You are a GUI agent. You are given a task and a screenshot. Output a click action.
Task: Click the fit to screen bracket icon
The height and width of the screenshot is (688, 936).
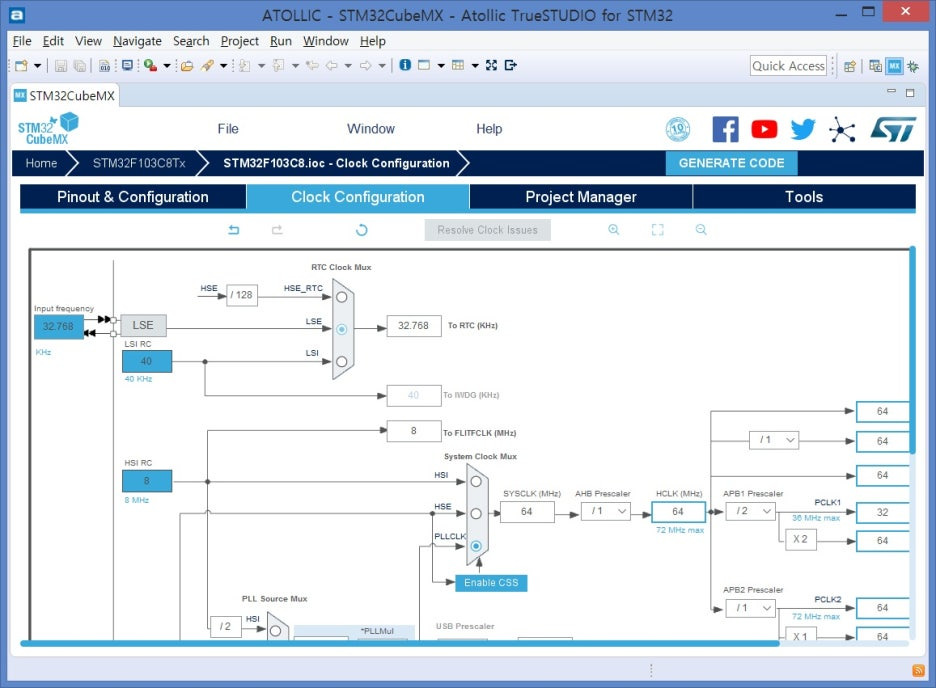click(657, 230)
